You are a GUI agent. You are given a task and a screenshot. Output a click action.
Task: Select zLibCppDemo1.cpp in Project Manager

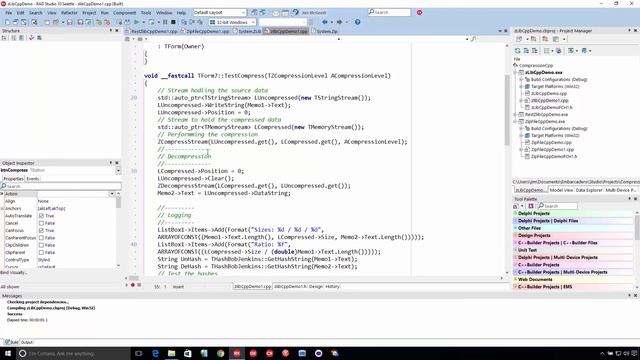click(549, 100)
